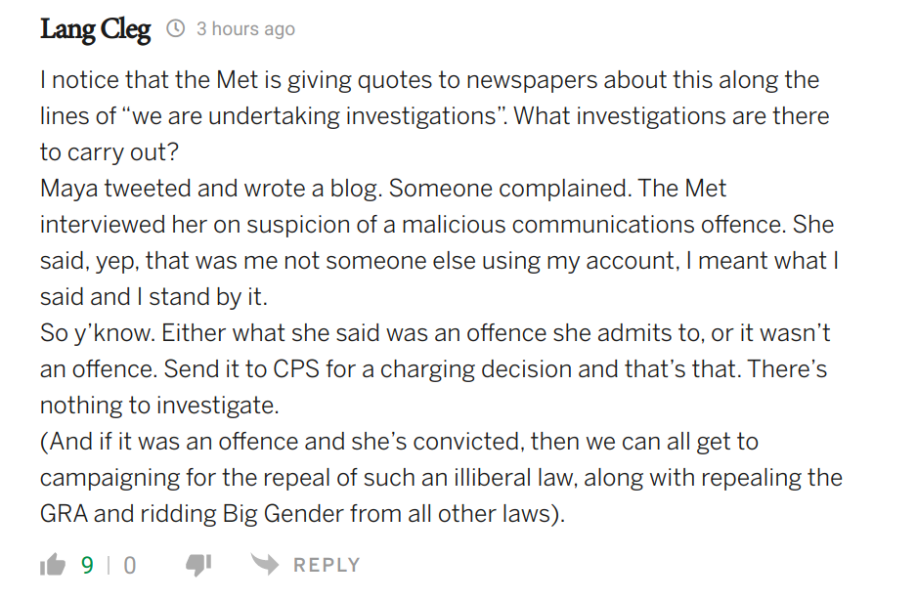Screen dimensions: 917x600
Task: Click the downvote count 0
Action: click(x=129, y=566)
